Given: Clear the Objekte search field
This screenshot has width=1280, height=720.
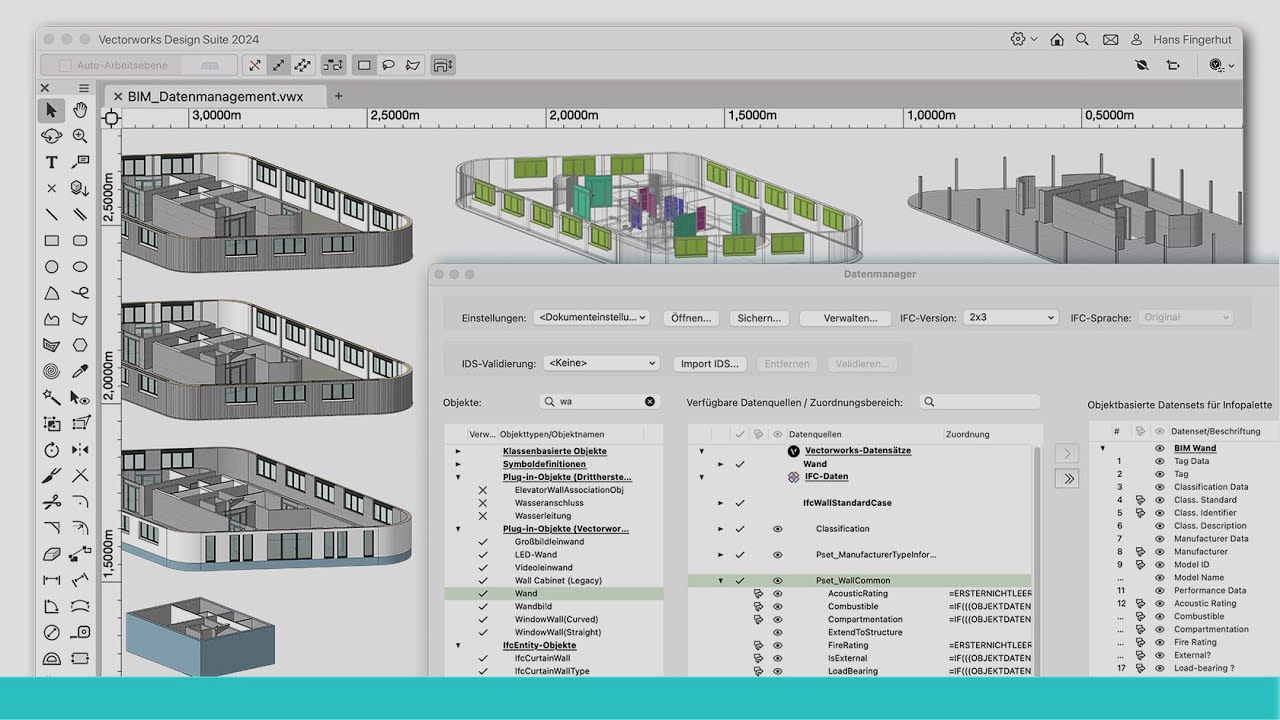Looking at the screenshot, I should click(650, 401).
